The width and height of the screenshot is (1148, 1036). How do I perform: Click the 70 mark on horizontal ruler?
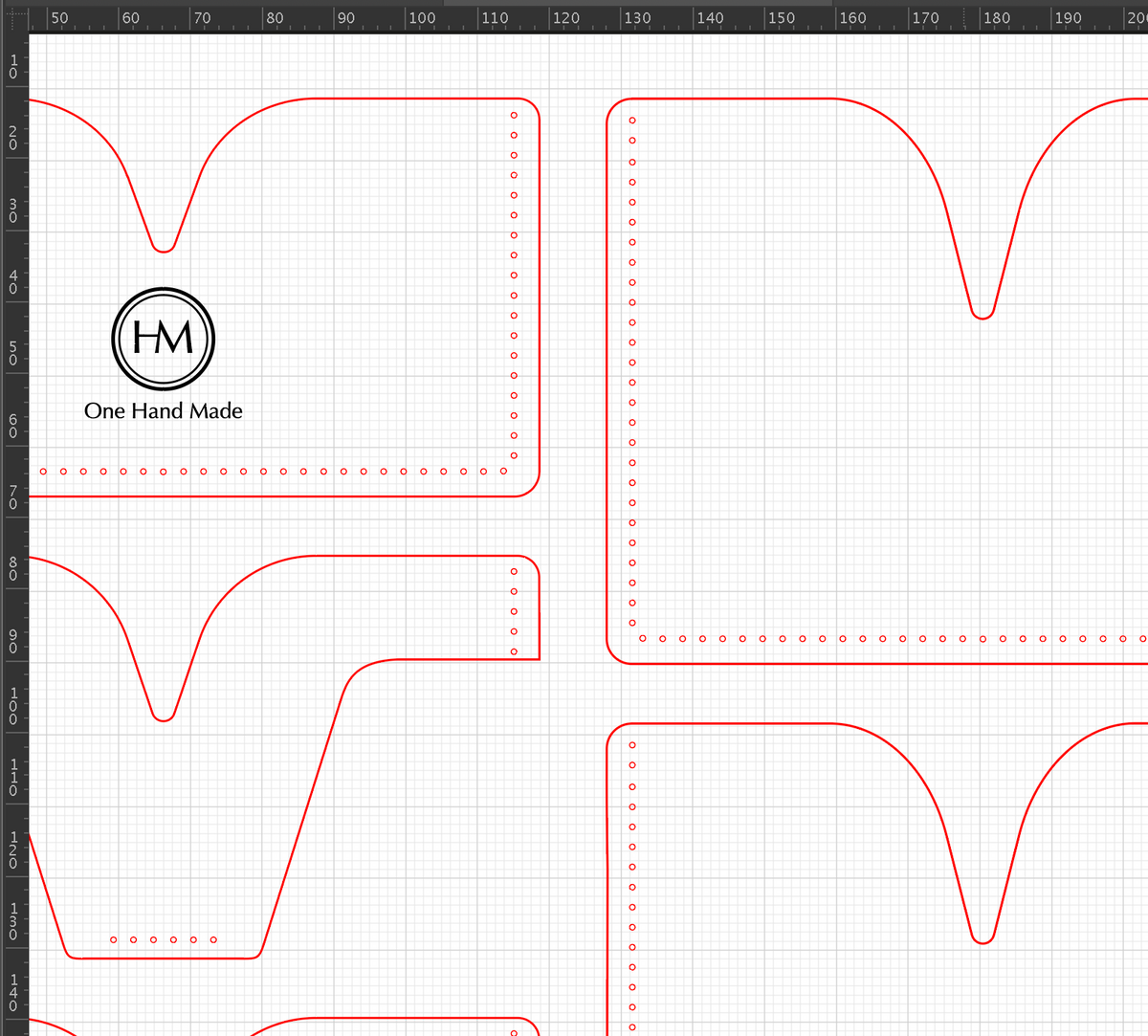tap(203, 18)
